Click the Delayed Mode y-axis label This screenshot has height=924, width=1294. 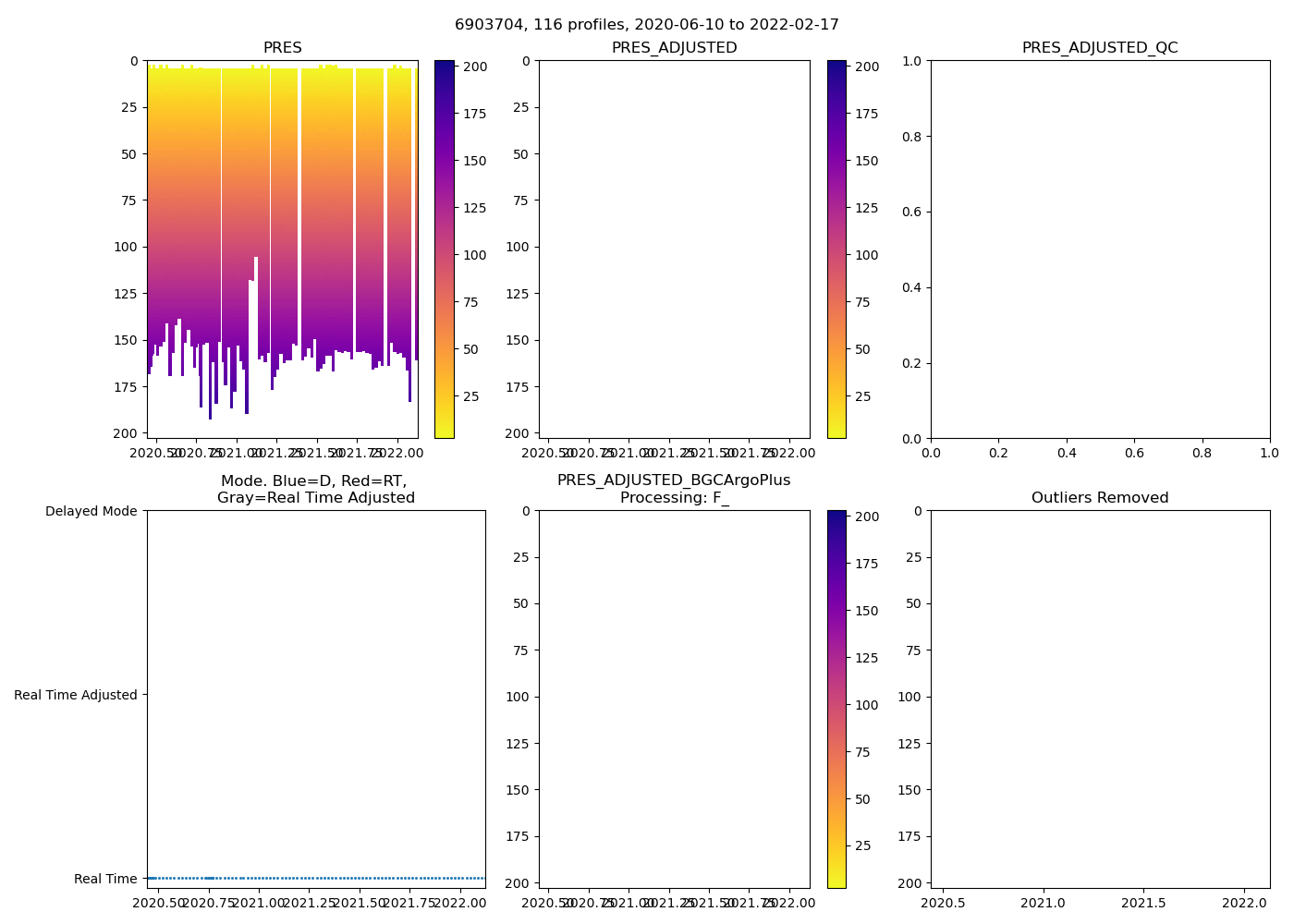(x=91, y=511)
